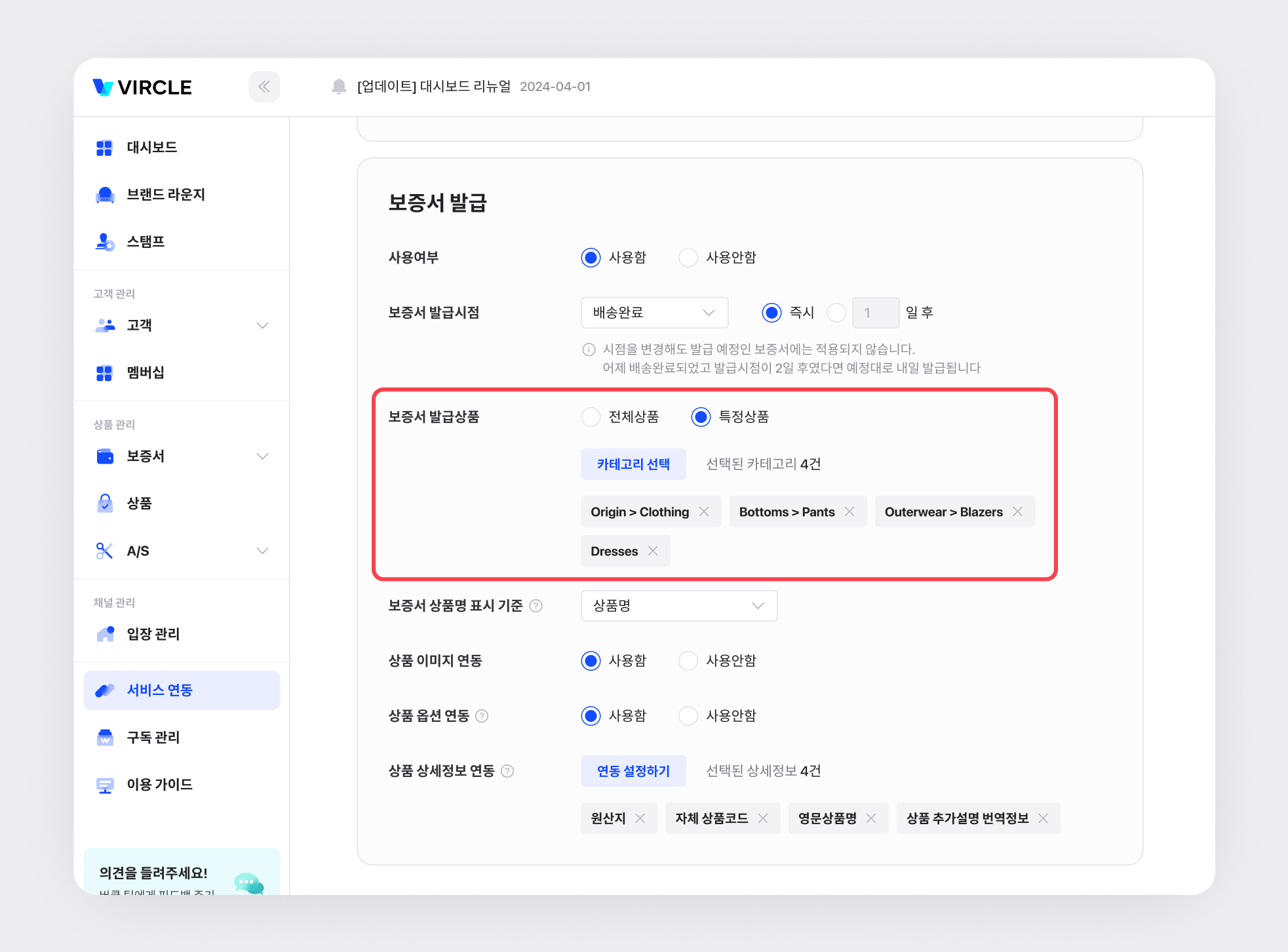Image resolution: width=1288 pixels, height=952 pixels.
Task: Open the 배송완료 timing dropdown
Action: pos(654,313)
